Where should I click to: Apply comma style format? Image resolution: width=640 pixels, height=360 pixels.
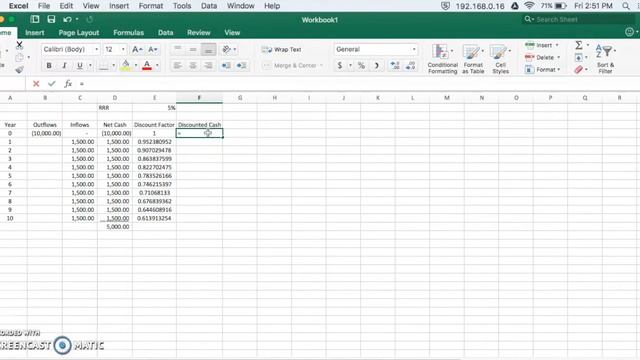(377, 65)
